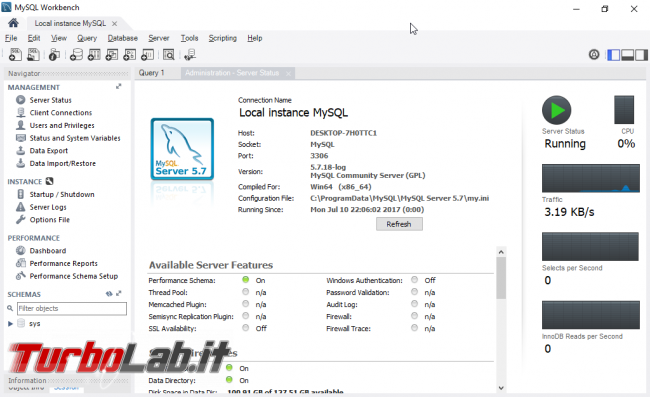Close the Local instance MySQL tab

click(114, 24)
